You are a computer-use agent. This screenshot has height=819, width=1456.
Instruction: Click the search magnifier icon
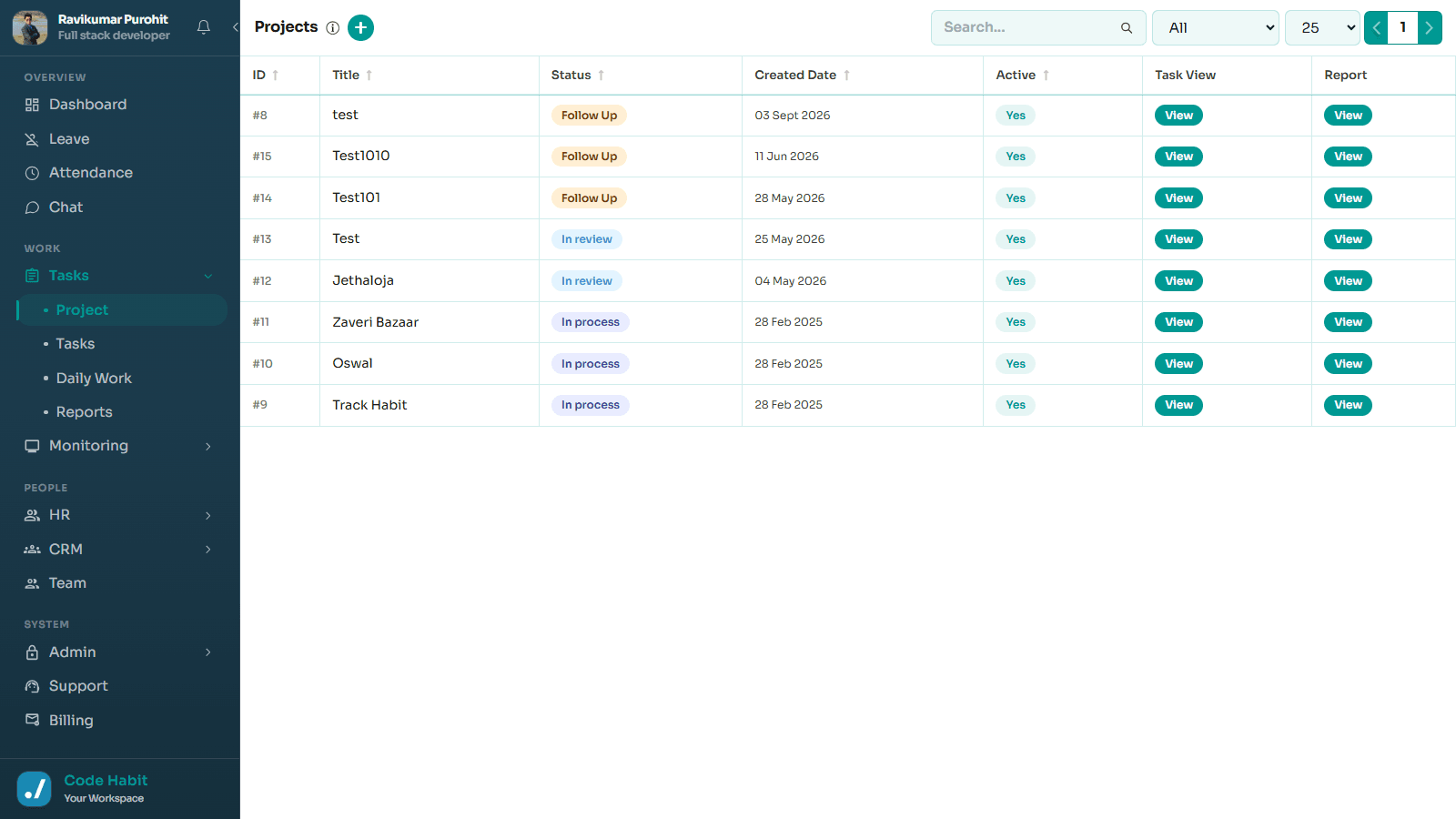(x=1127, y=28)
